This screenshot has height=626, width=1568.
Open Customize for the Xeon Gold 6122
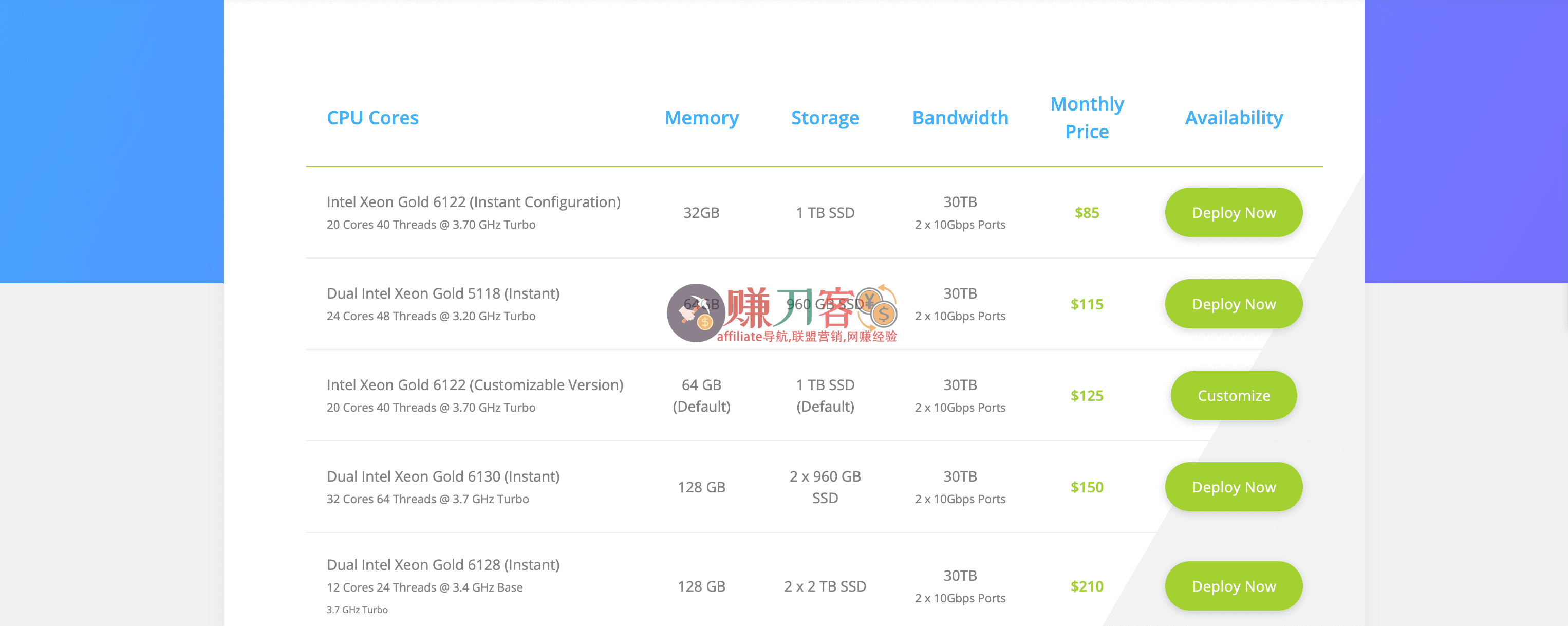(x=1233, y=396)
